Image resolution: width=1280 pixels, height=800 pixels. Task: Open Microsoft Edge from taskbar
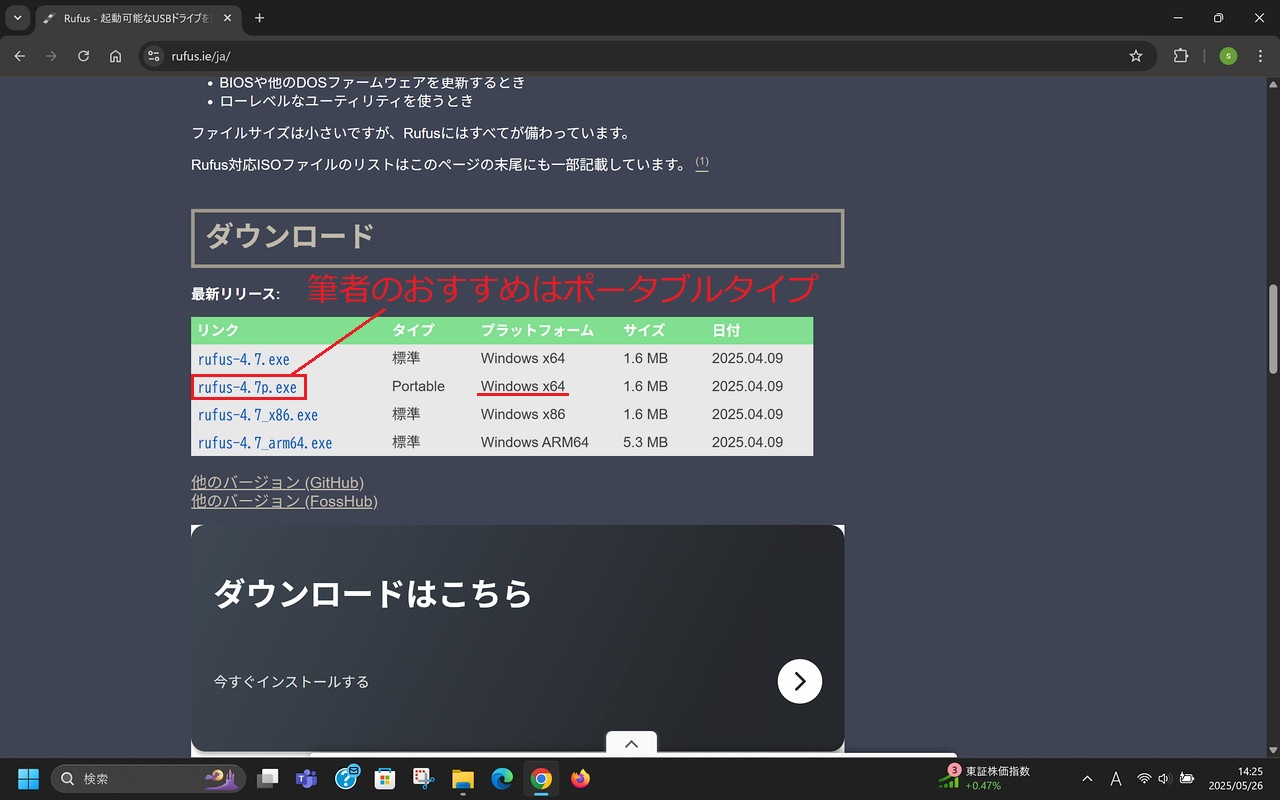(x=501, y=778)
